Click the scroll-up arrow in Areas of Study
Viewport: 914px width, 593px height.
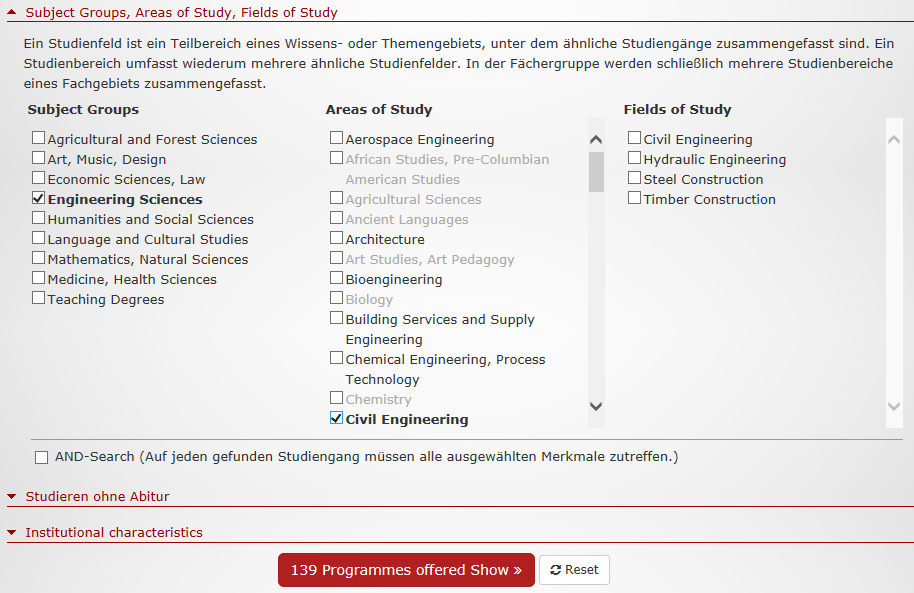pos(596,139)
